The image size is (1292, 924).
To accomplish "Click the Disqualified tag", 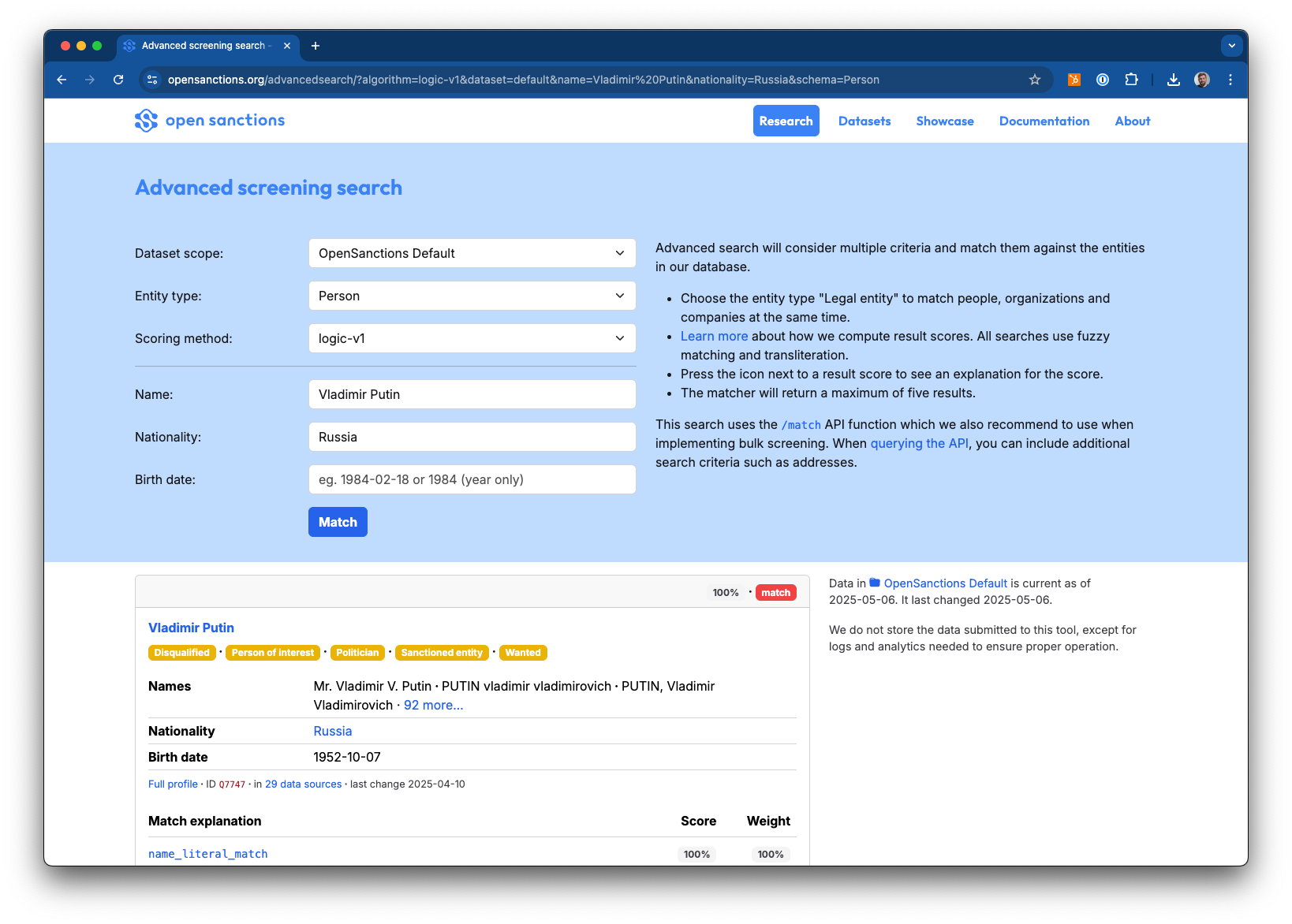I will pos(181,653).
